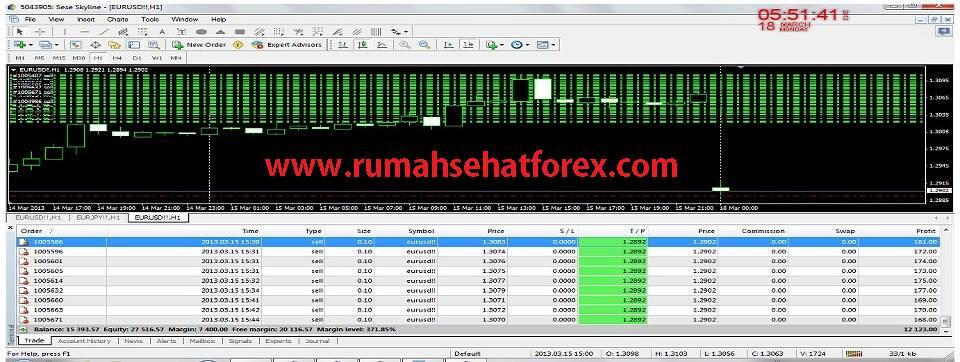Zoom in on the chart
The height and width of the screenshot is (362, 960).
tap(404, 45)
